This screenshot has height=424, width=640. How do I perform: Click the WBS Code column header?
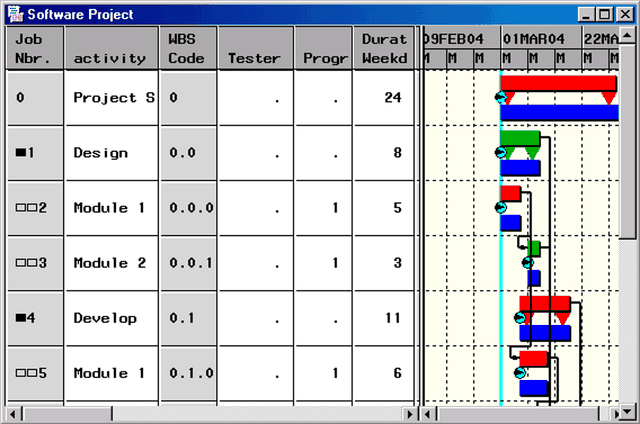point(187,48)
